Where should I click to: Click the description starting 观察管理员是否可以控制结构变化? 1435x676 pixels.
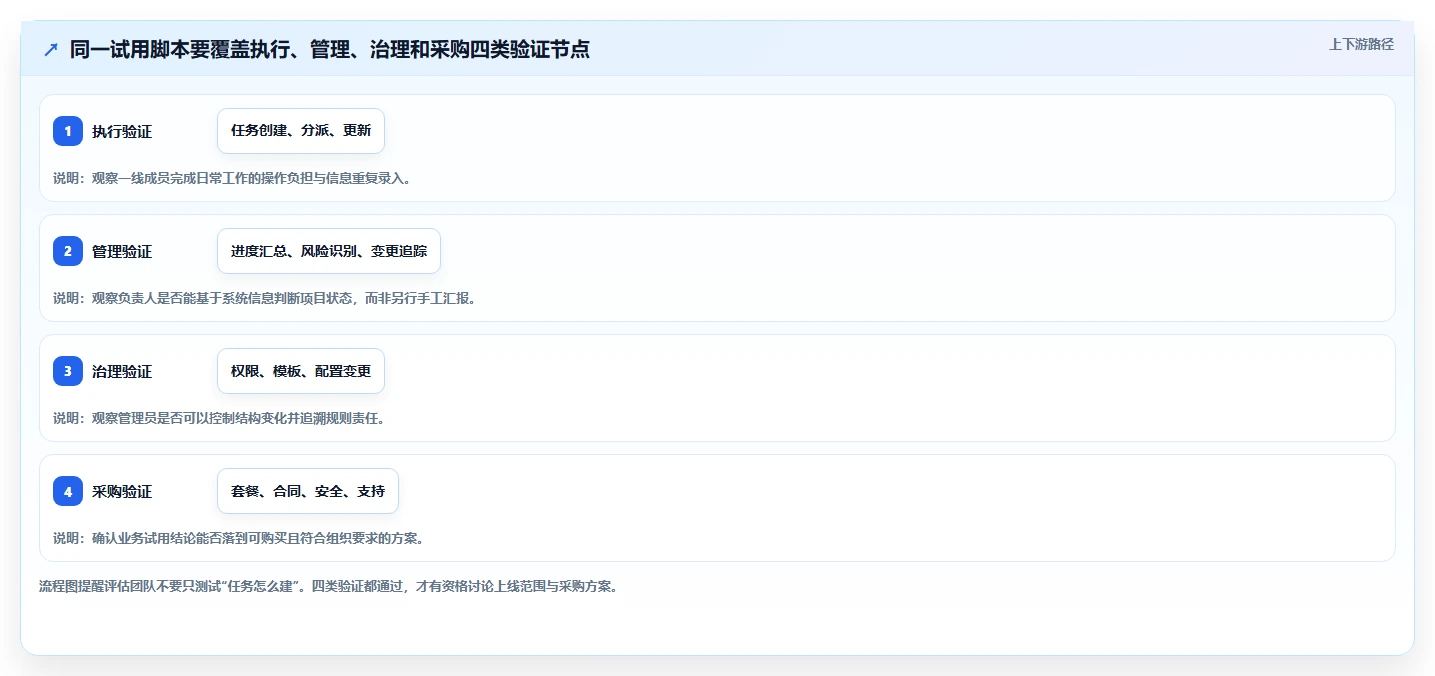point(219,418)
